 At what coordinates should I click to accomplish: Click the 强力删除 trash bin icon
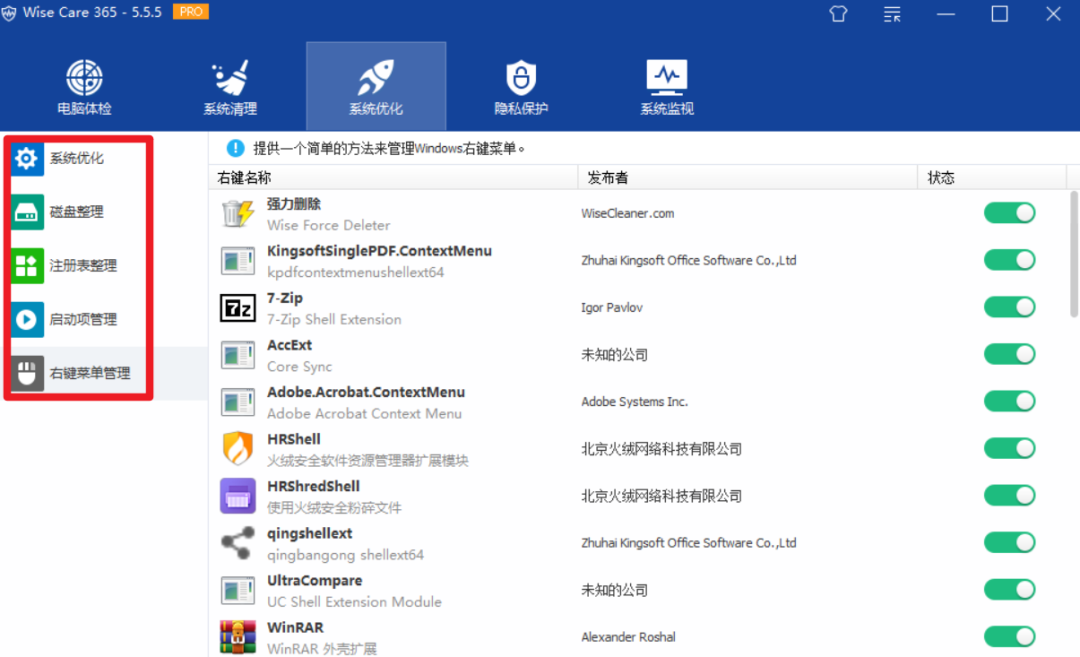click(238, 213)
